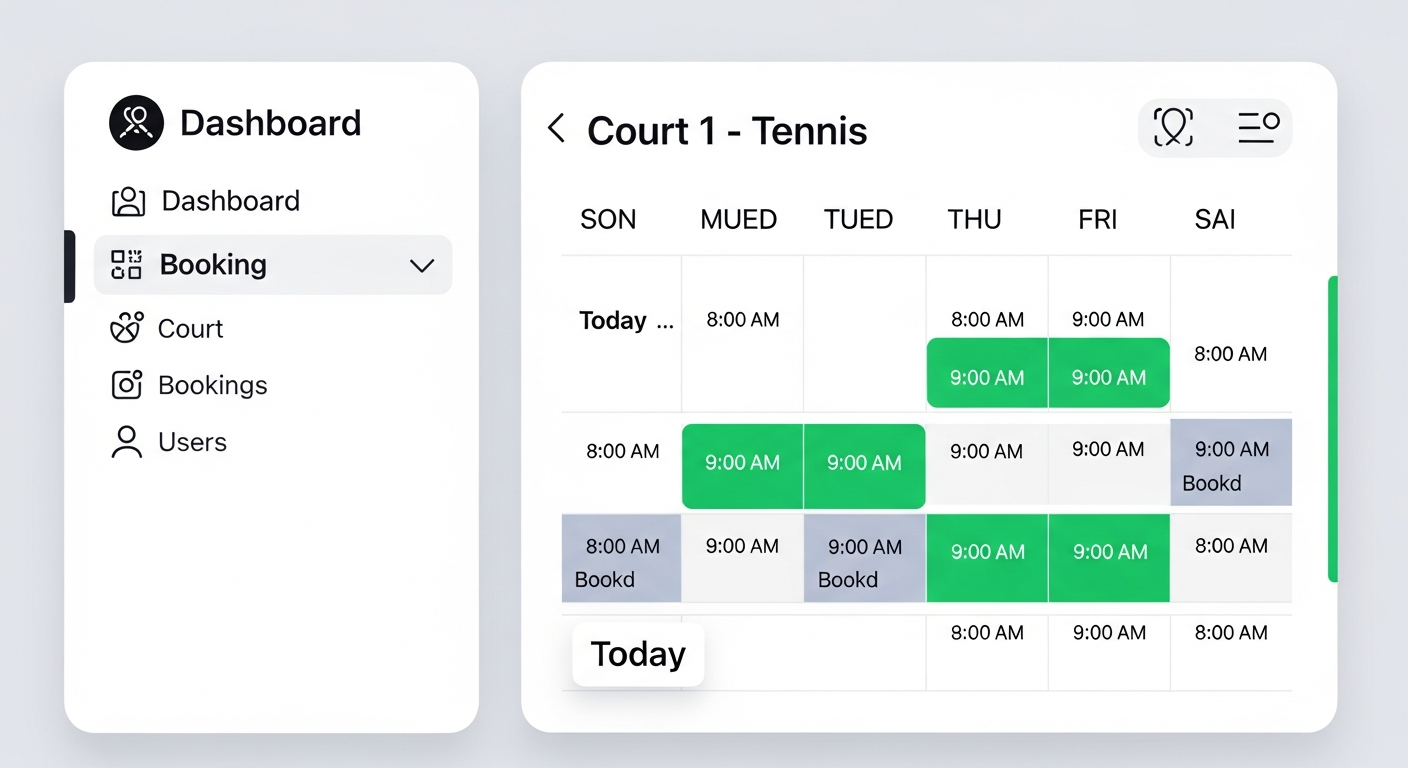
Task: Select green 9:00 AM slot under MUED
Action: (x=742, y=465)
